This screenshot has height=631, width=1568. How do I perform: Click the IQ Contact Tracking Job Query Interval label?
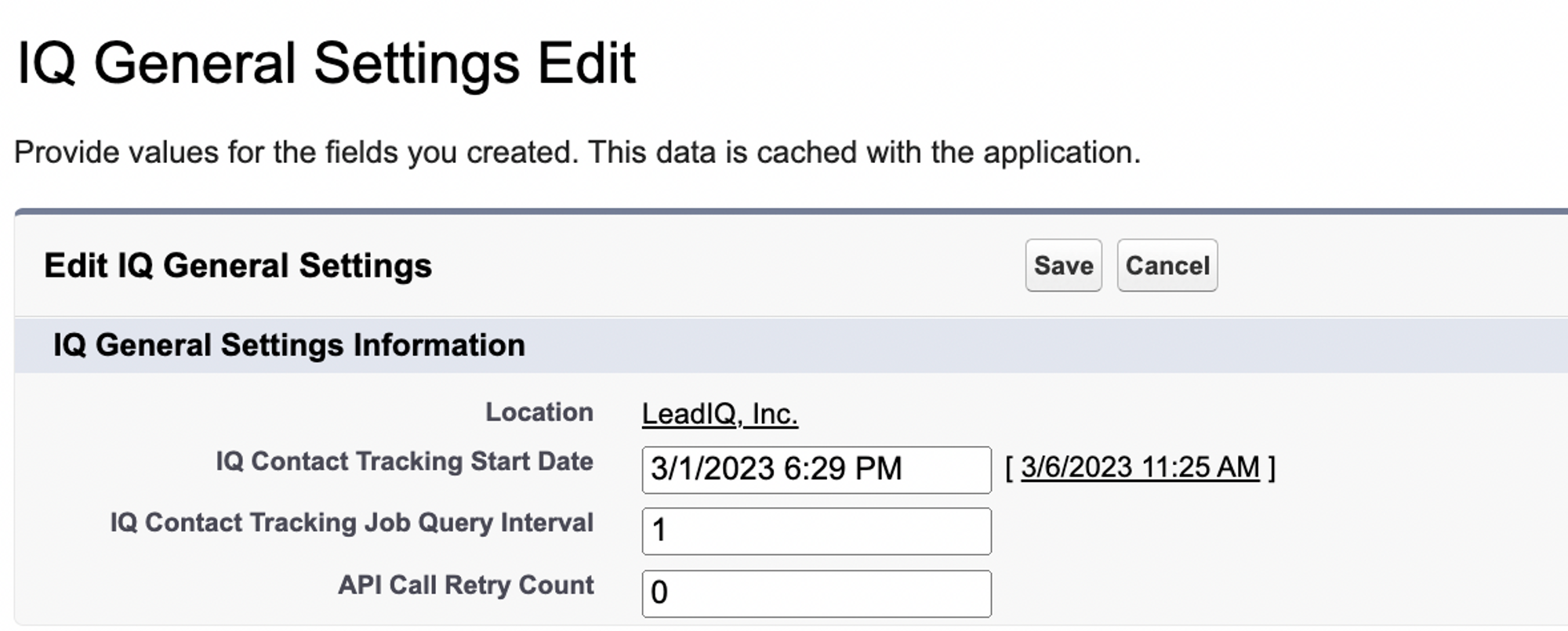tap(351, 523)
